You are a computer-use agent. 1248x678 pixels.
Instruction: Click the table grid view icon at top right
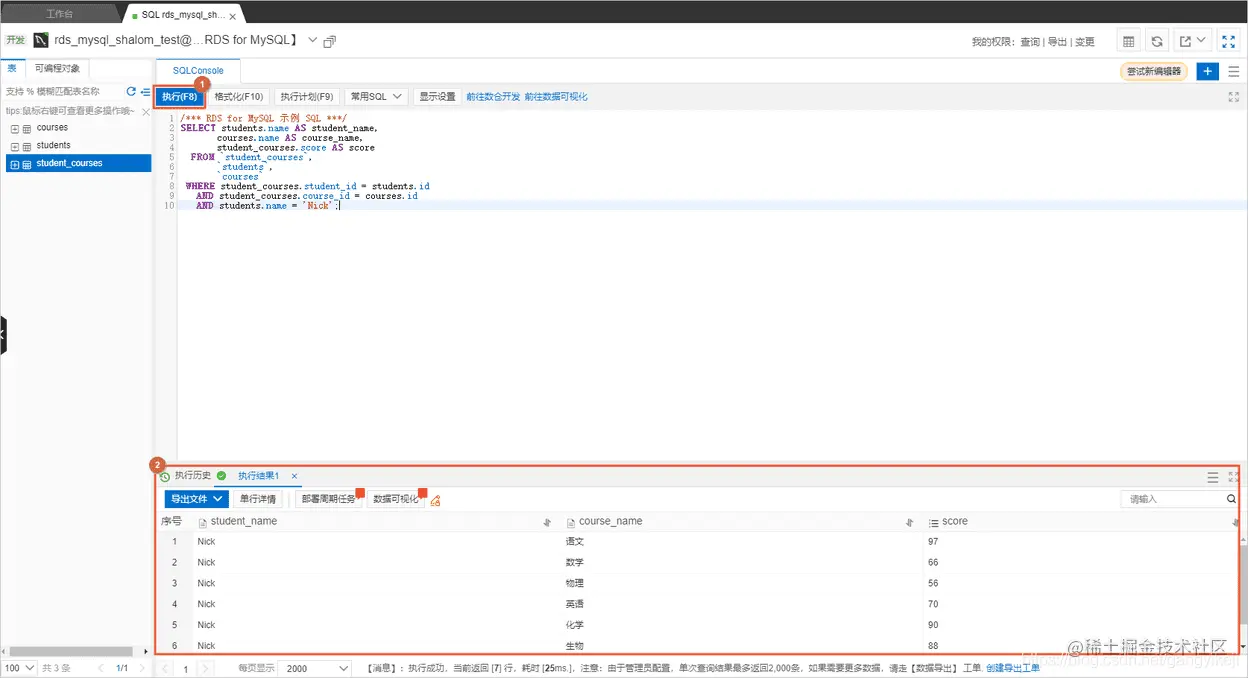1129,41
